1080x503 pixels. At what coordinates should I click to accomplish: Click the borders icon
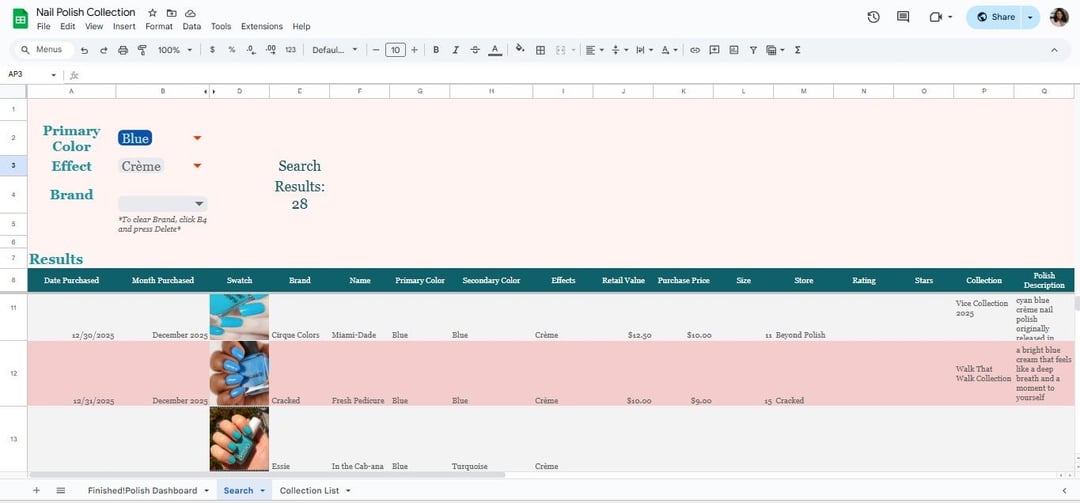point(540,50)
